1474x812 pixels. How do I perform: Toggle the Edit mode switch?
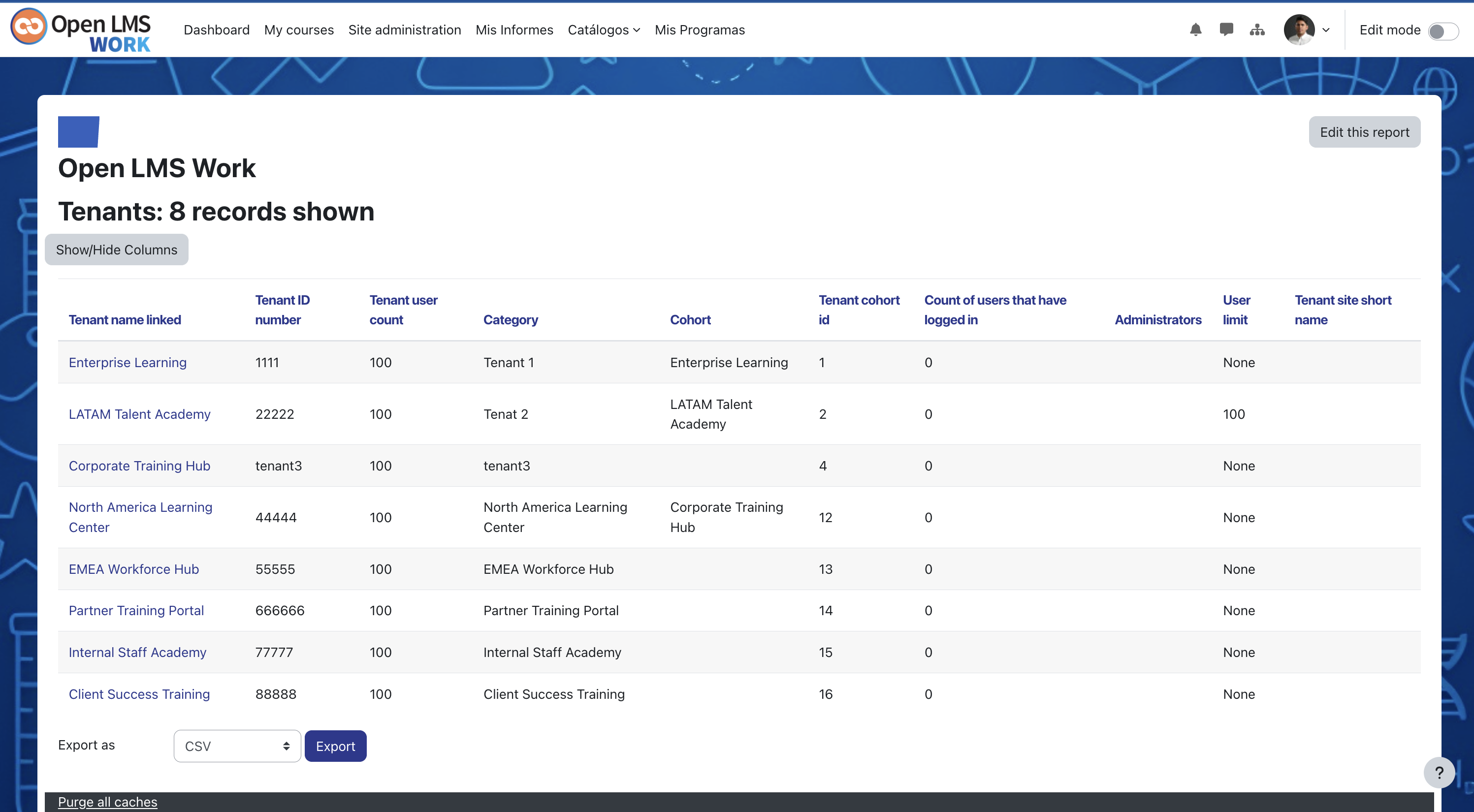1443,31
